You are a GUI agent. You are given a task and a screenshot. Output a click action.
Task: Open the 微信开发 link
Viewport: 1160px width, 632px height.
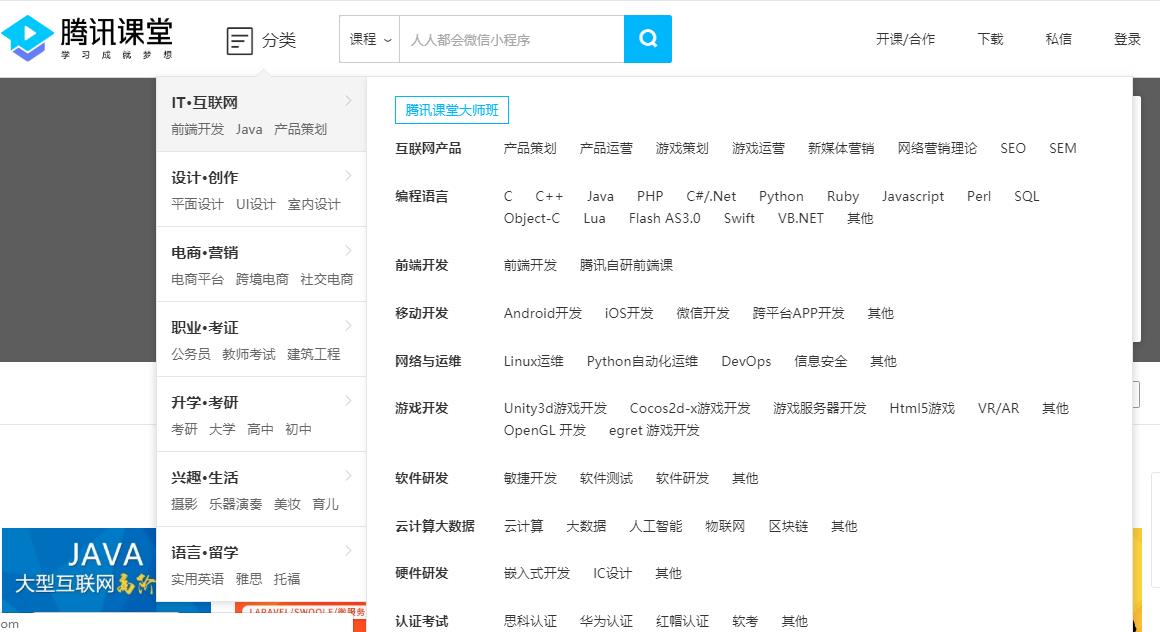[703, 313]
